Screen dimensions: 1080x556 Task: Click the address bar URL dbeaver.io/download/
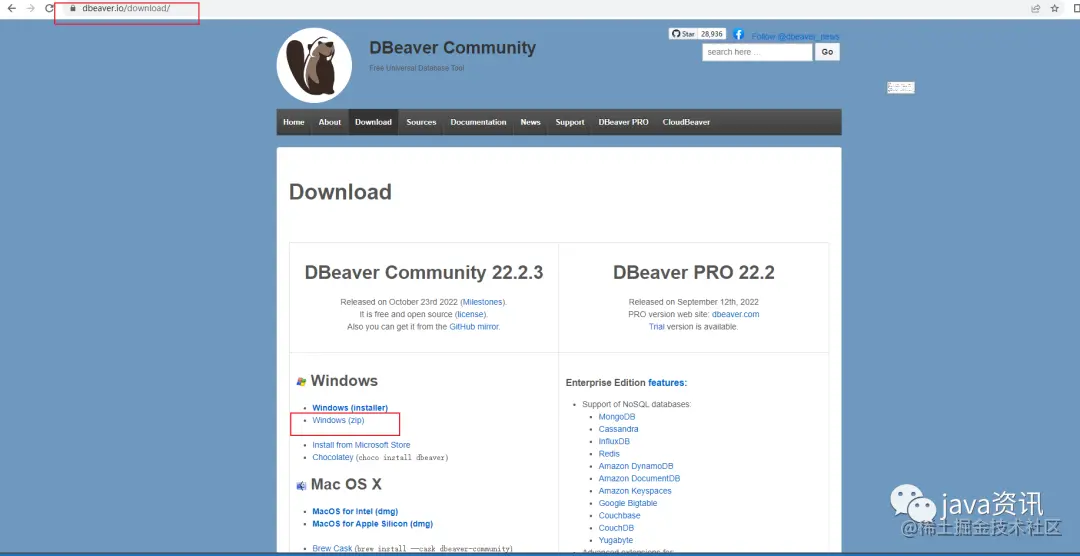tap(125, 9)
